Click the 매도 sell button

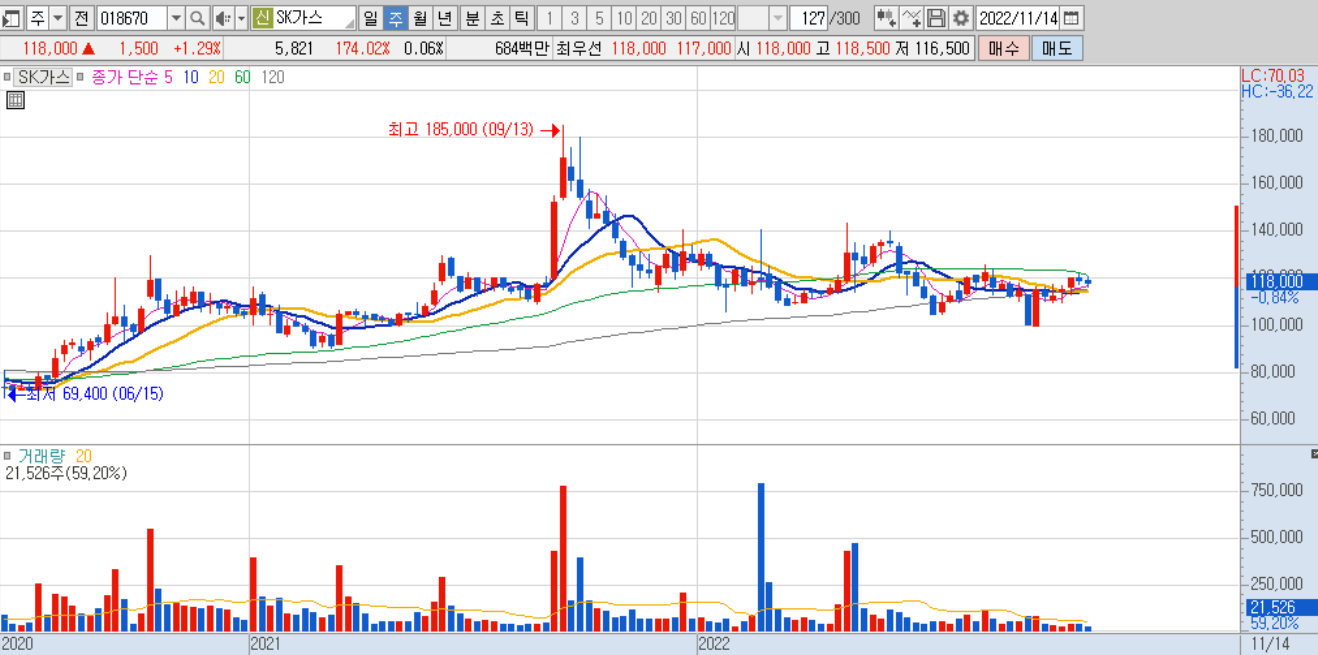click(x=1056, y=48)
